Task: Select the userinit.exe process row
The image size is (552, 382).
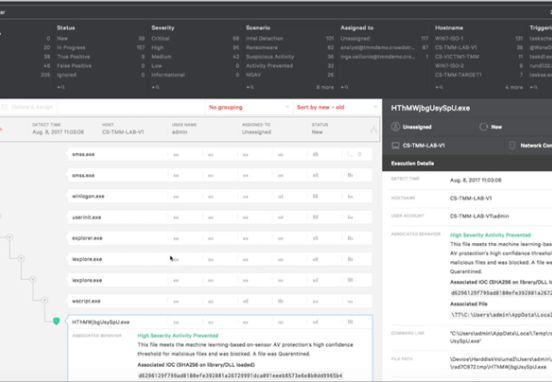Action: (220, 217)
